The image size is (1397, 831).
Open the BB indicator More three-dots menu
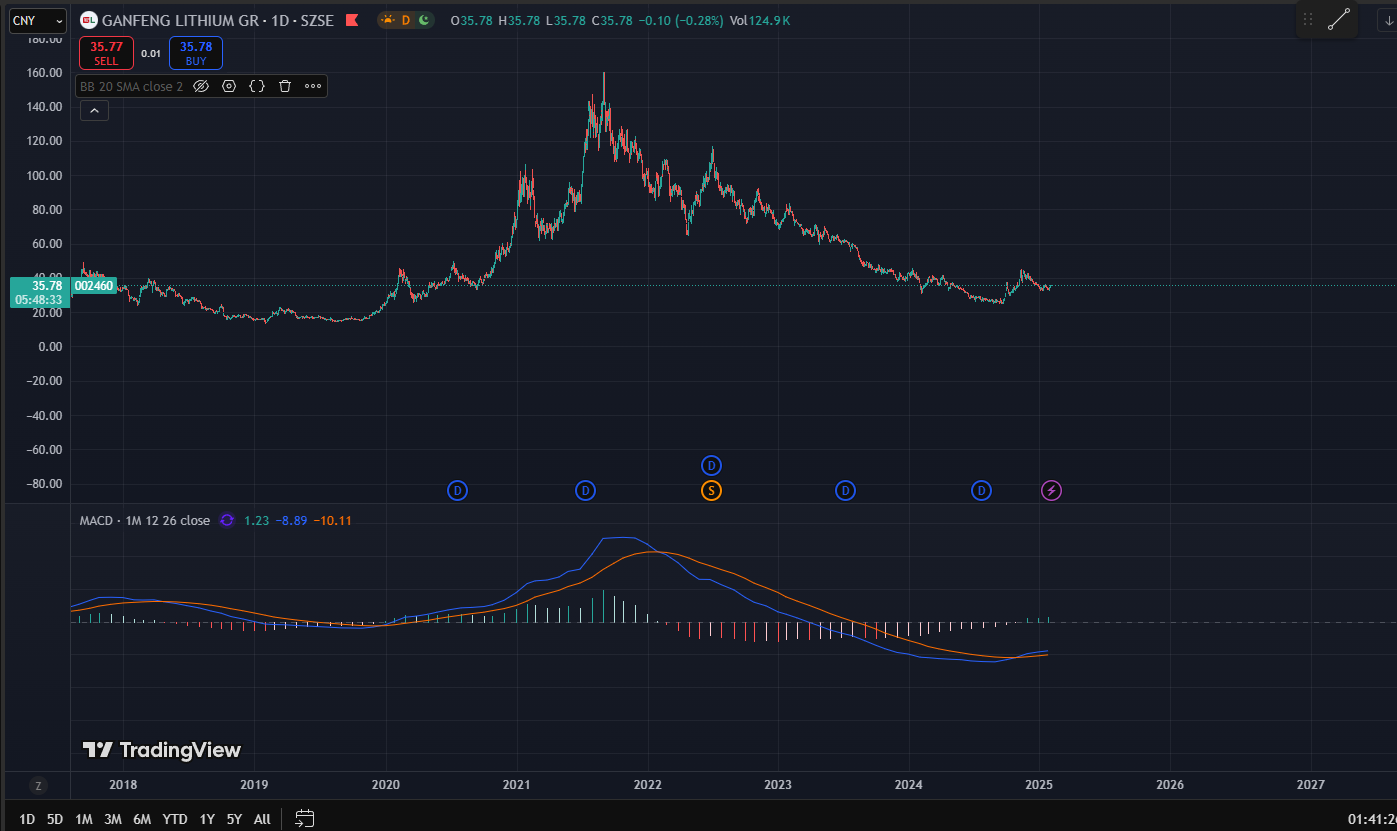point(313,86)
